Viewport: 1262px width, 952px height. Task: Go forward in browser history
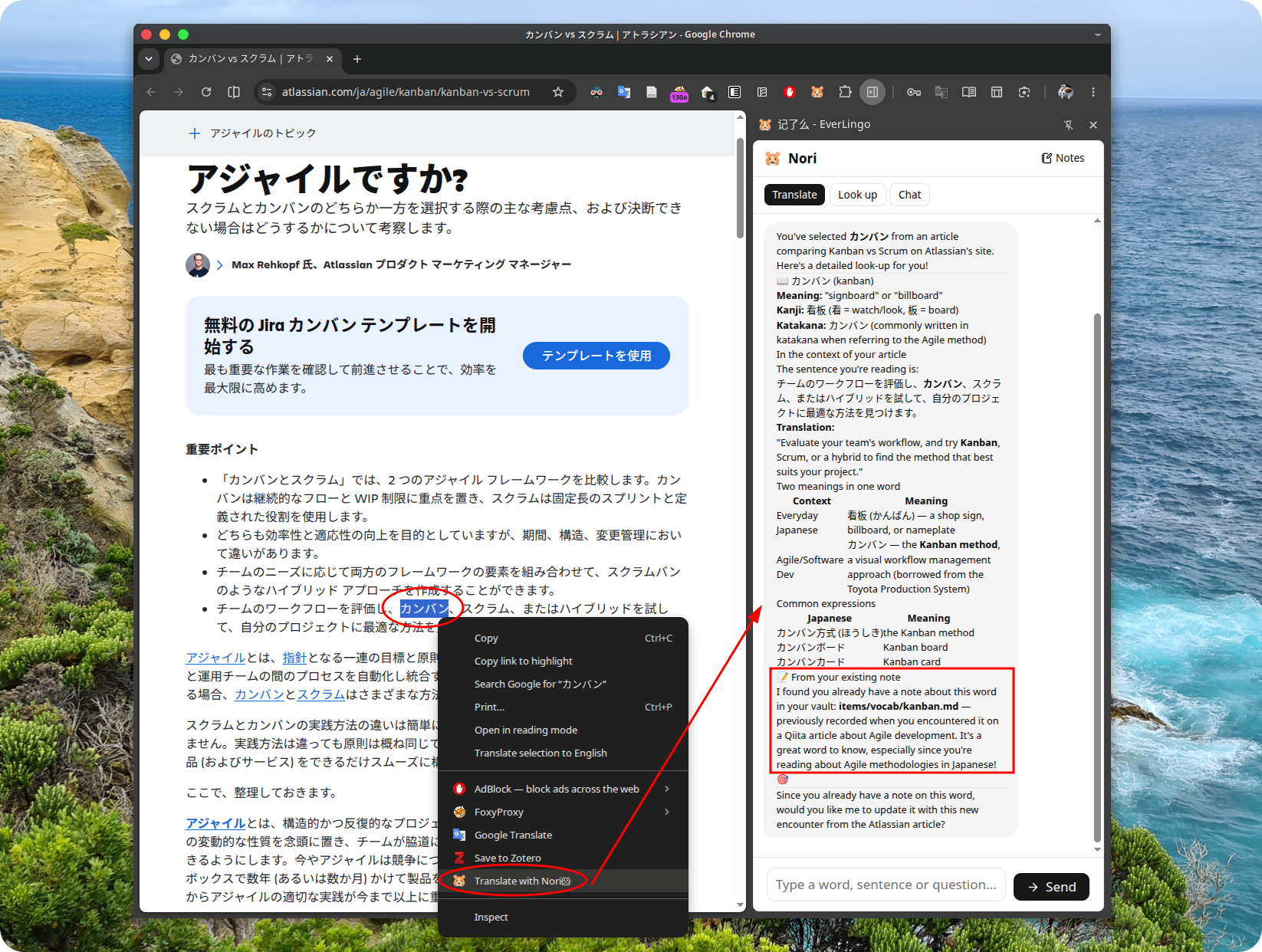[179, 92]
